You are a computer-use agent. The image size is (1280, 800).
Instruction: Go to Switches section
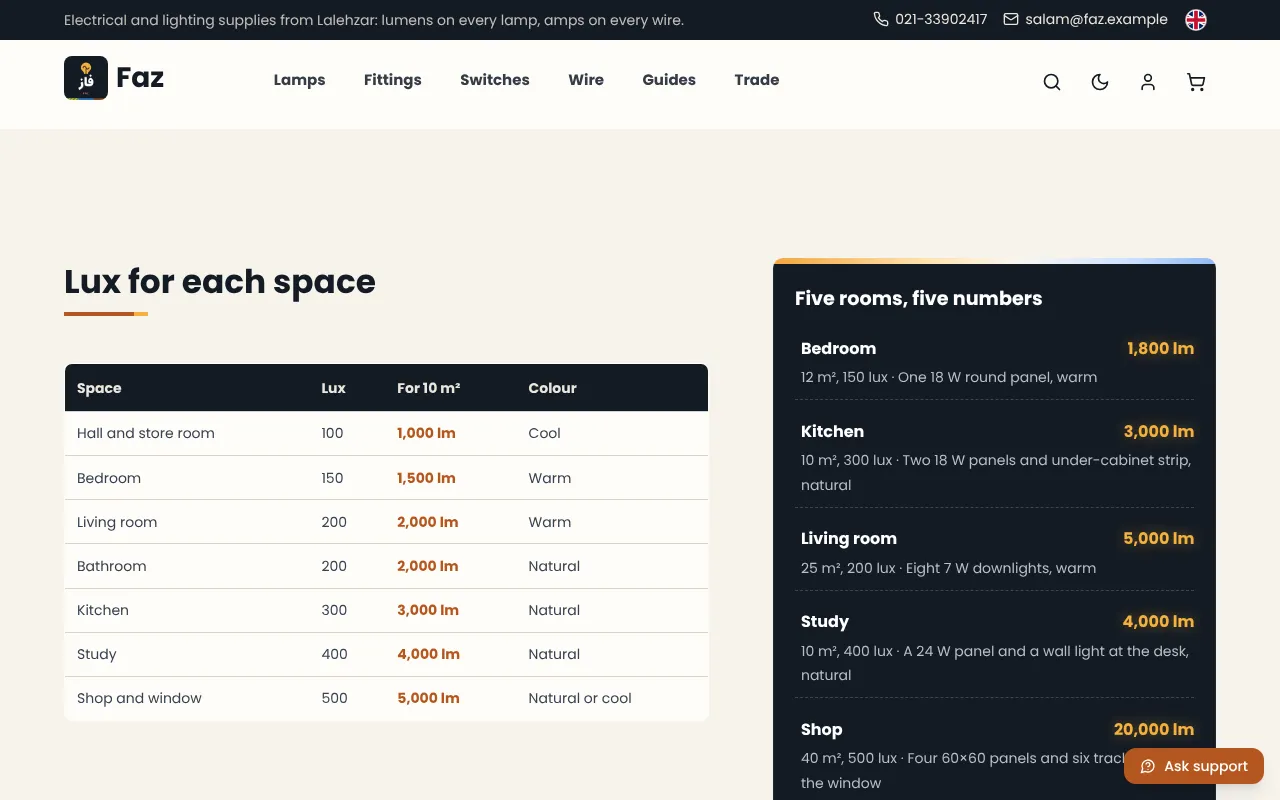(495, 80)
